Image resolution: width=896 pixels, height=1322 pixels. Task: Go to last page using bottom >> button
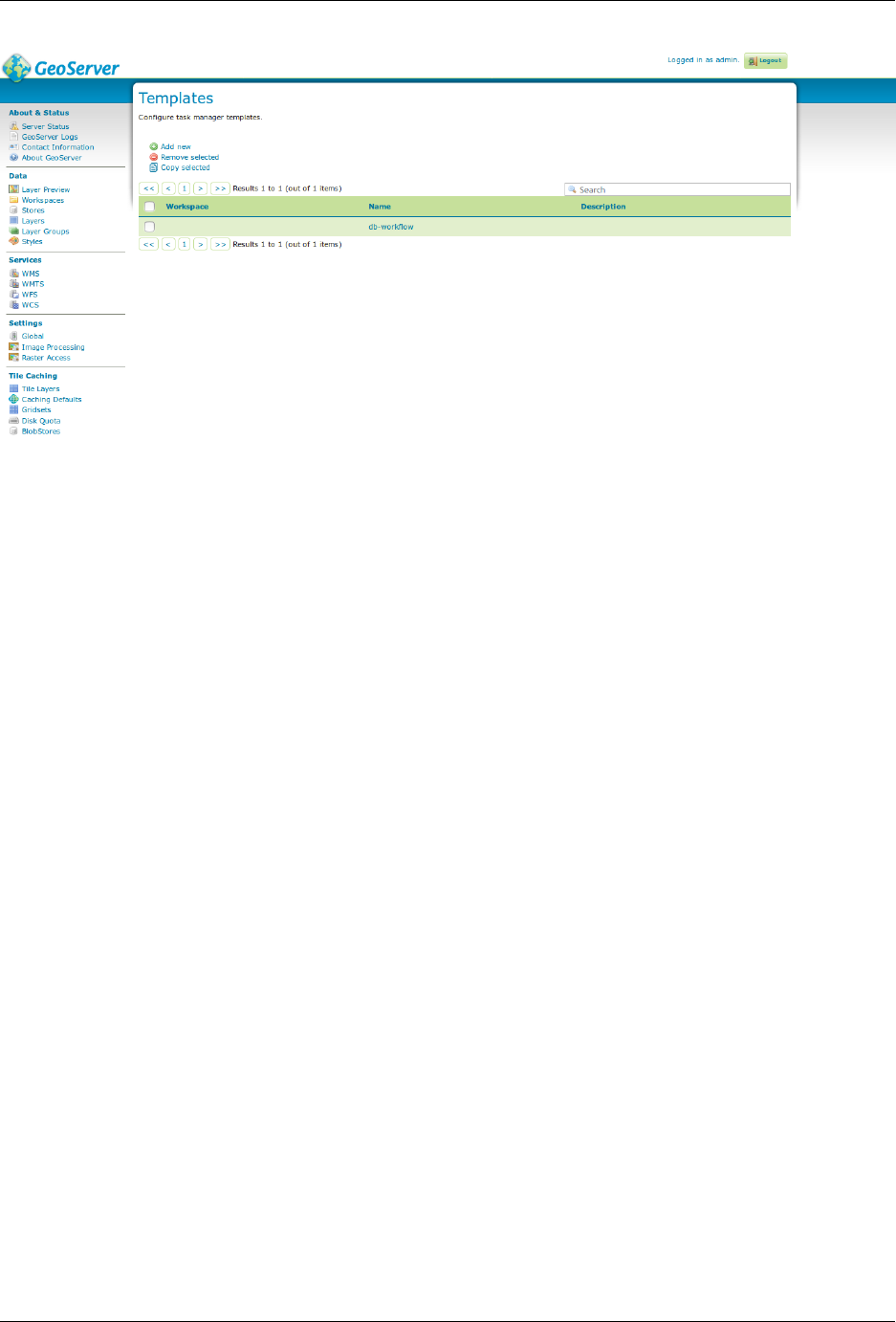[220, 244]
